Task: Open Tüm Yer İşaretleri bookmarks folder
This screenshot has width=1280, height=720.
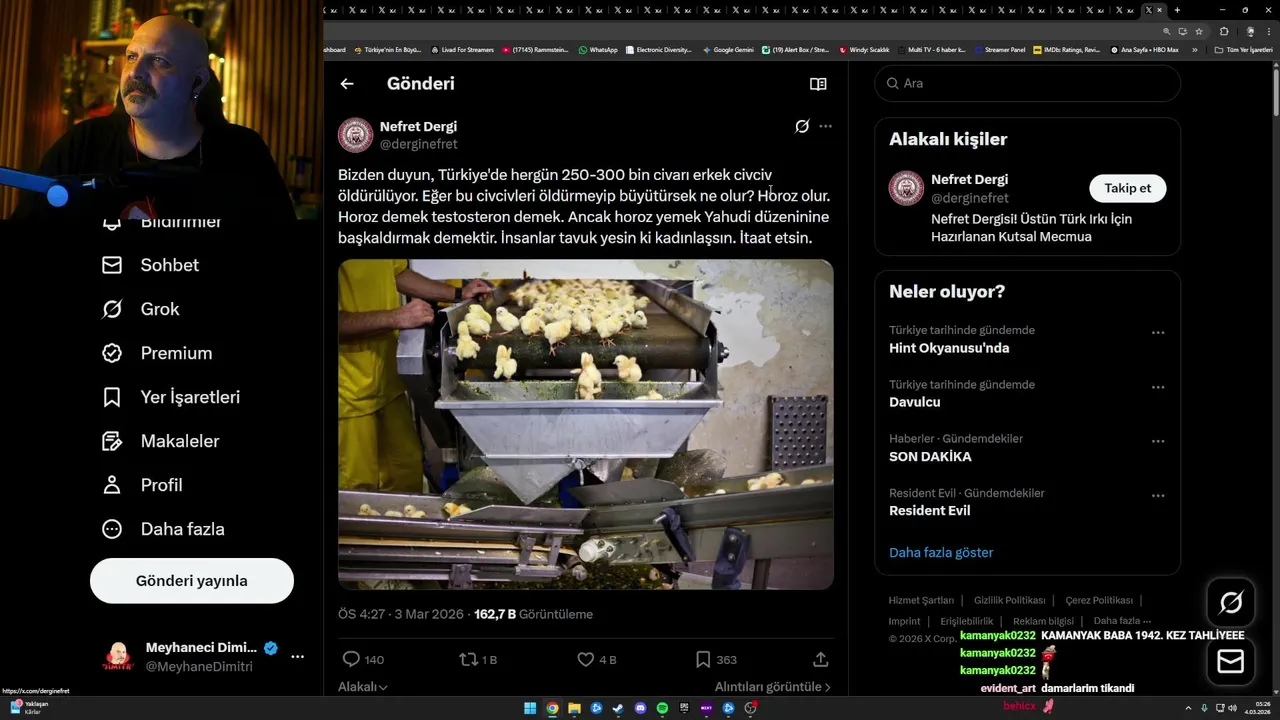Action: click(1244, 49)
